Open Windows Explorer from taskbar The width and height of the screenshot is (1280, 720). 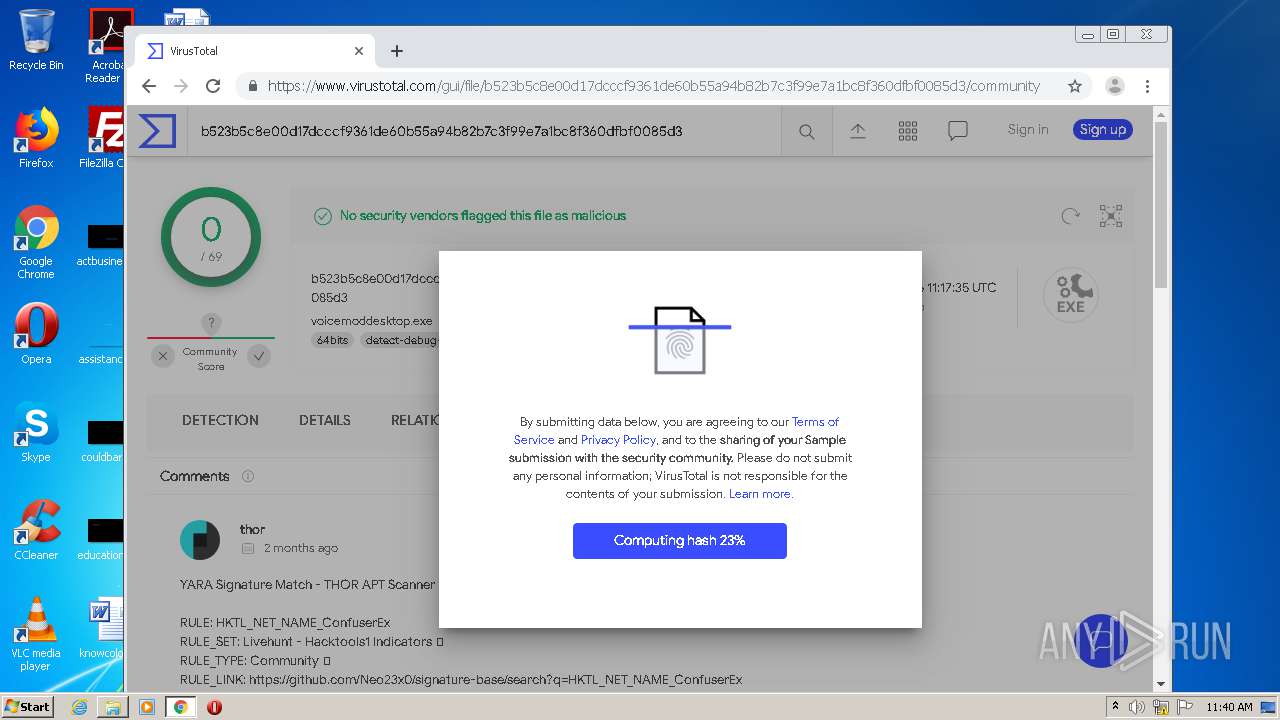point(113,707)
